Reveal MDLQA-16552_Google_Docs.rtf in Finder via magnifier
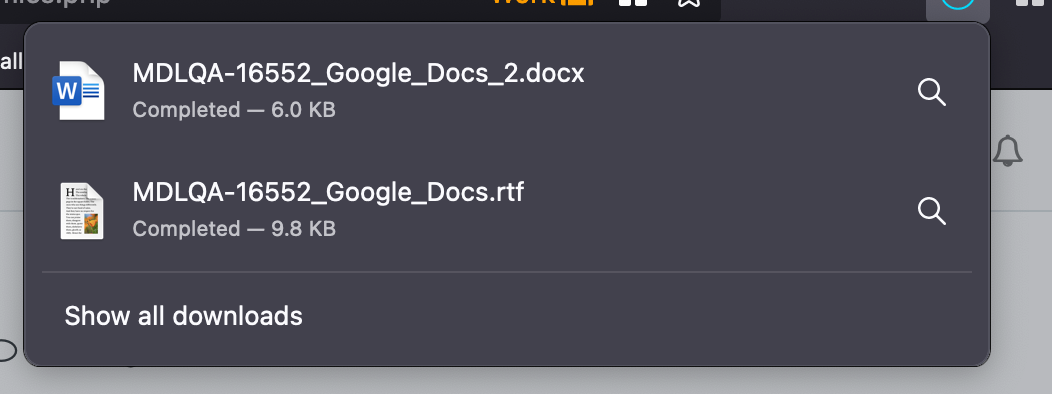Image resolution: width=1052 pixels, height=394 pixels. pos(931,211)
